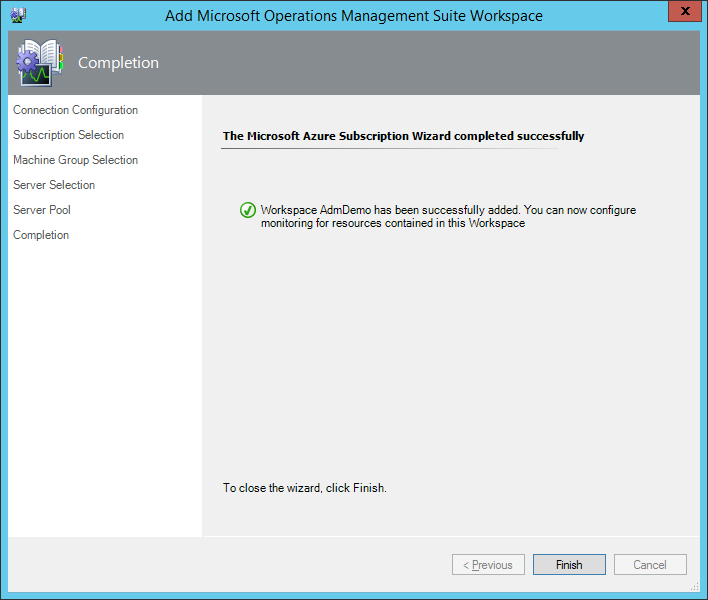The width and height of the screenshot is (708, 600).
Task: Select the Connection Configuration step
Action: point(75,110)
